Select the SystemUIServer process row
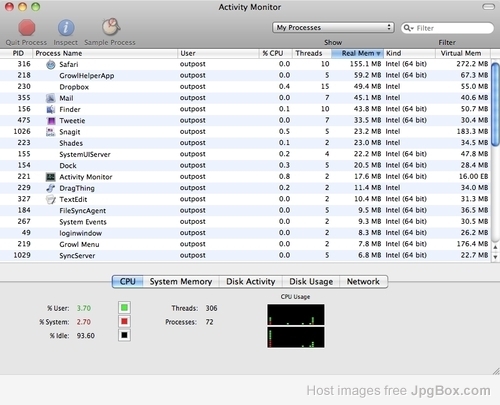This screenshot has height=405, width=500. [x=245, y=154]
